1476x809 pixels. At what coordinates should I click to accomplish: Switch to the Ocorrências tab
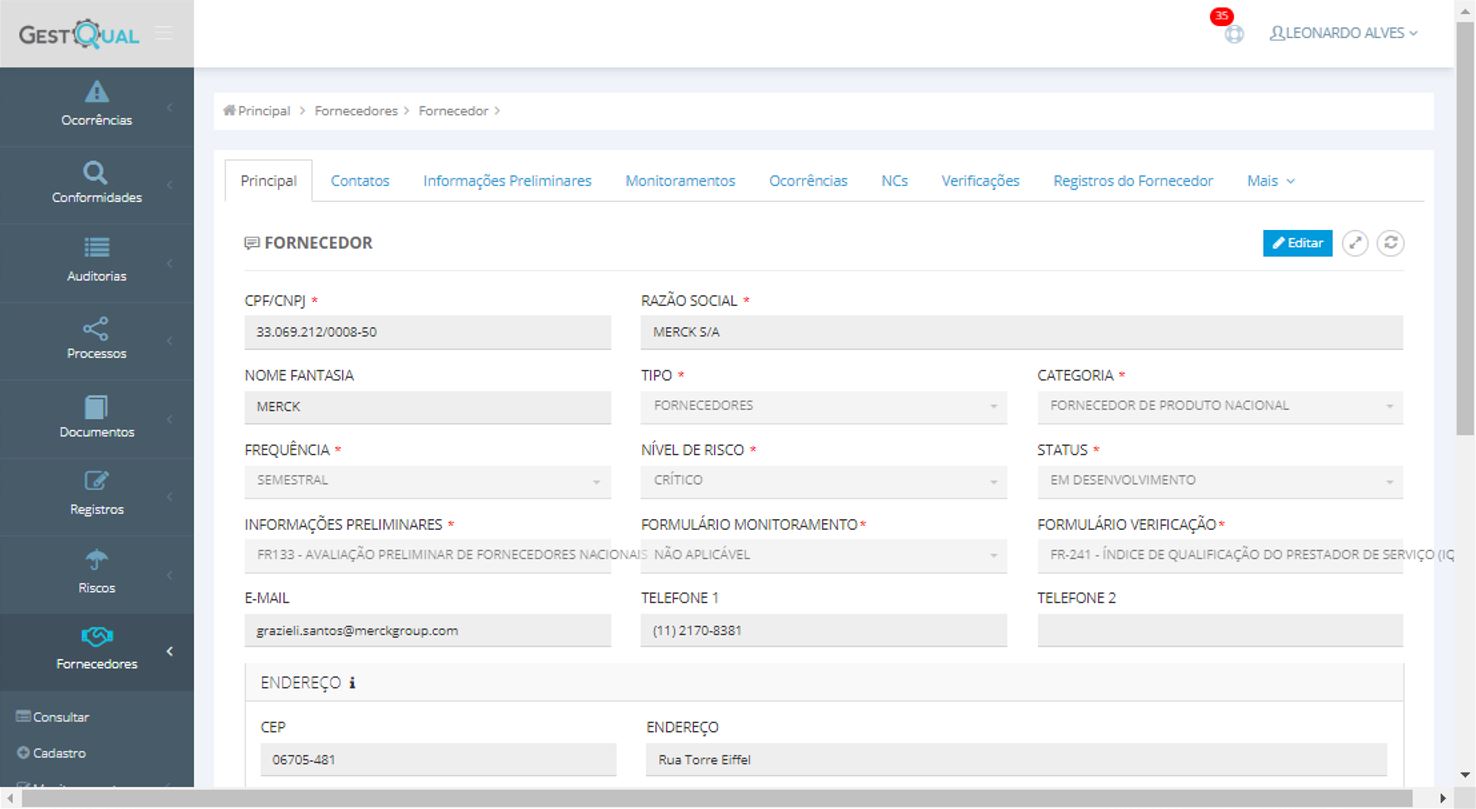tap(808, 181)
